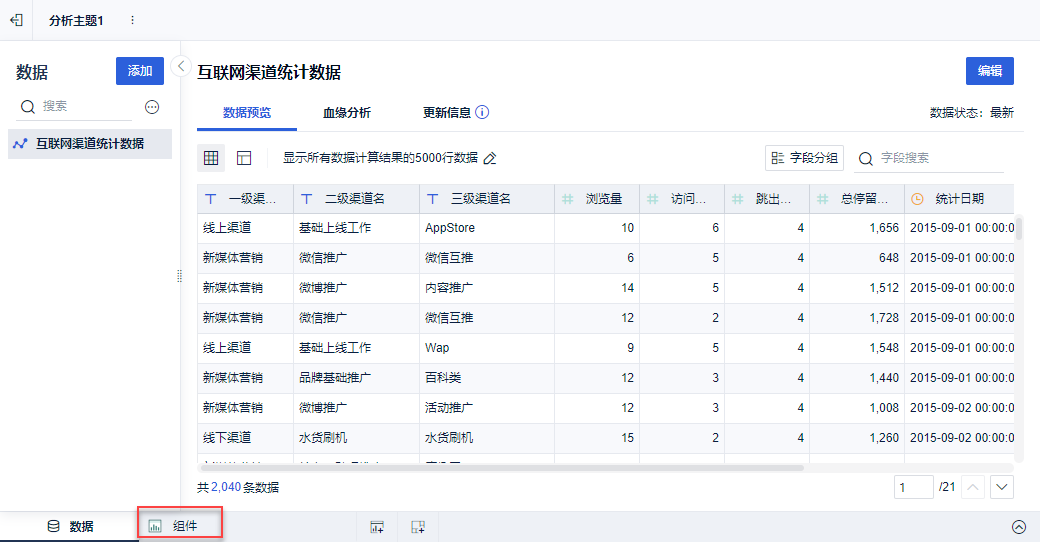This screenshot has height=542, width=1040.
Task: Open the three-dot menu next to 分析主题1
Action: (132, 20)
